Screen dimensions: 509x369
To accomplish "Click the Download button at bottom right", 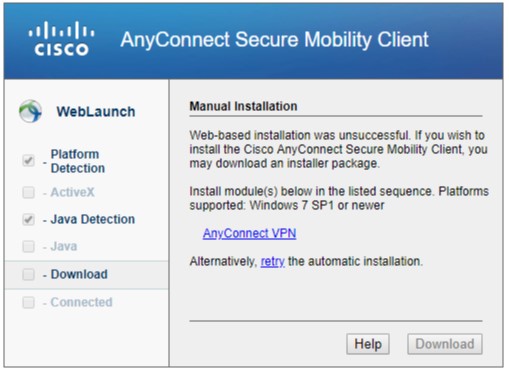I will pyautogui.click(x=445, y=344).
